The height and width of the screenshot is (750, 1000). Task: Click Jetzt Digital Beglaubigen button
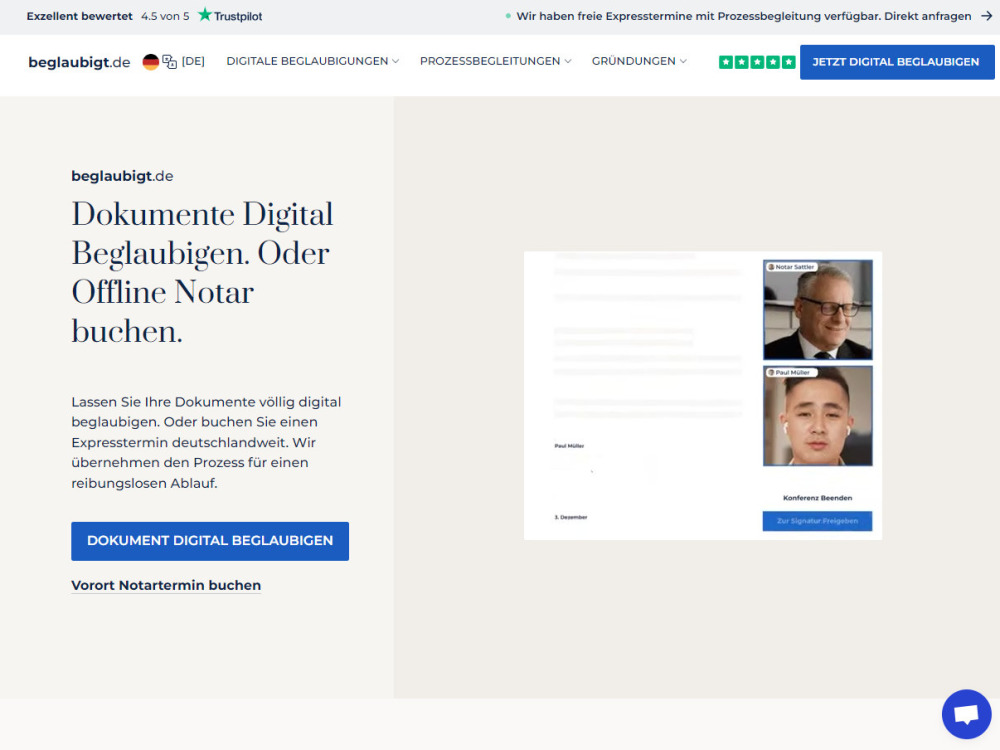coord(897,62)
